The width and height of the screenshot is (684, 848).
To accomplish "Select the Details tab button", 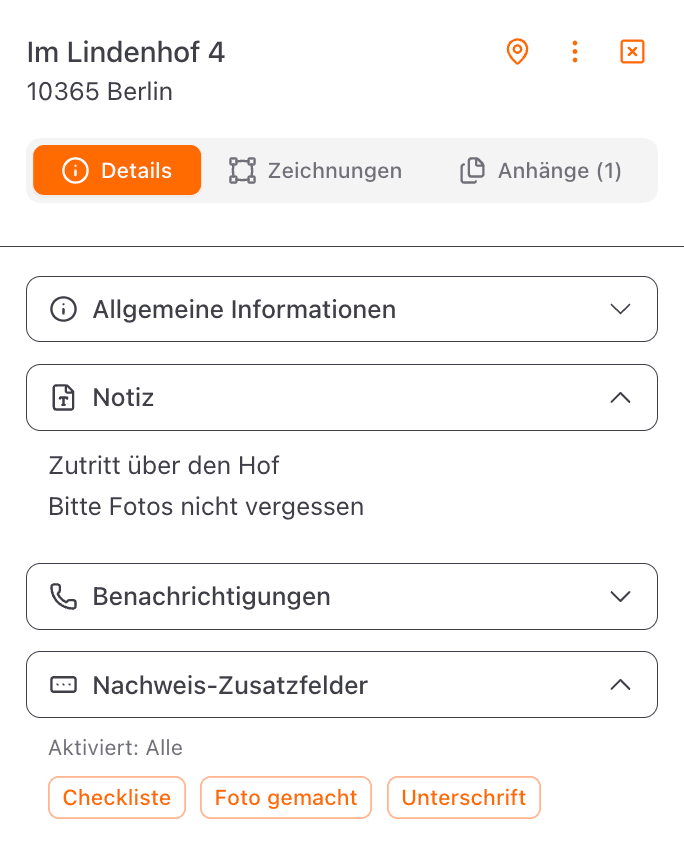I will (x=116, y=170).
